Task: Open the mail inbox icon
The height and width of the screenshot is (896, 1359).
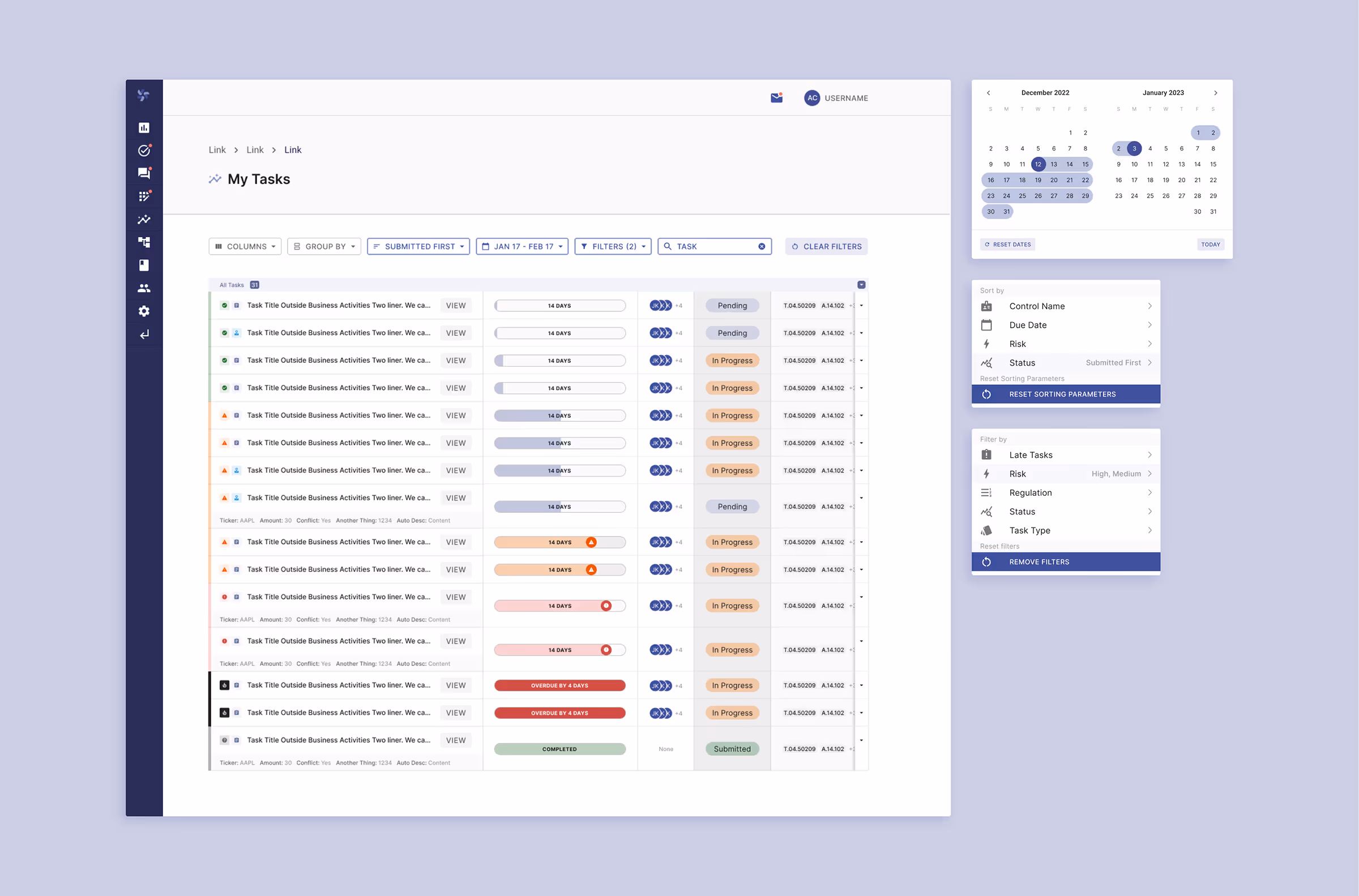Action: (776, 98)
